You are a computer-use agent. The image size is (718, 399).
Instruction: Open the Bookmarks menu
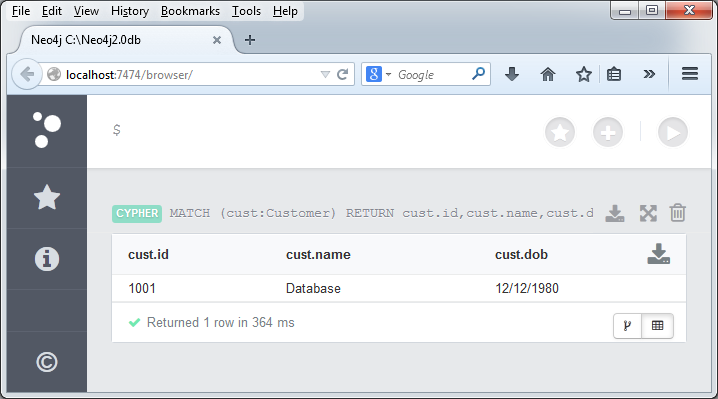tap(190, 11)
